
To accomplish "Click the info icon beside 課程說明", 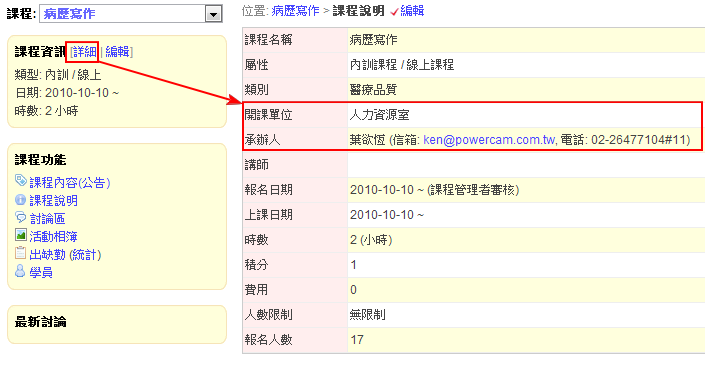I will [x=20, y=200].
